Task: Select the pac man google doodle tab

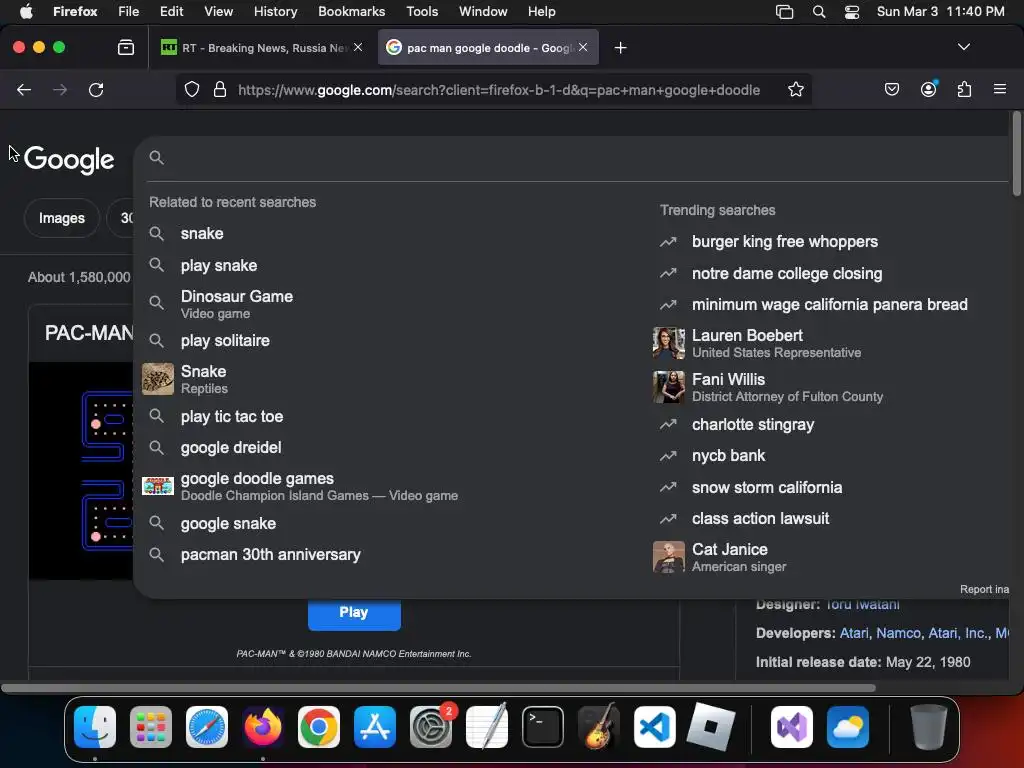Action: [488, 48]
